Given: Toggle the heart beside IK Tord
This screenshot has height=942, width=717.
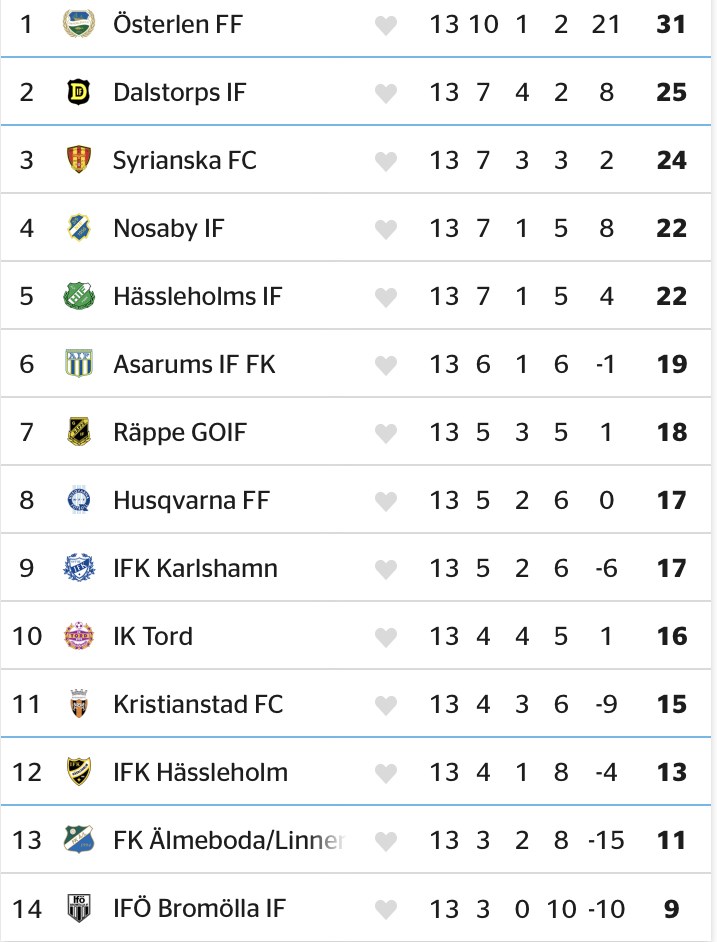Looking at the screenshot, I should [x=386, y=637].
